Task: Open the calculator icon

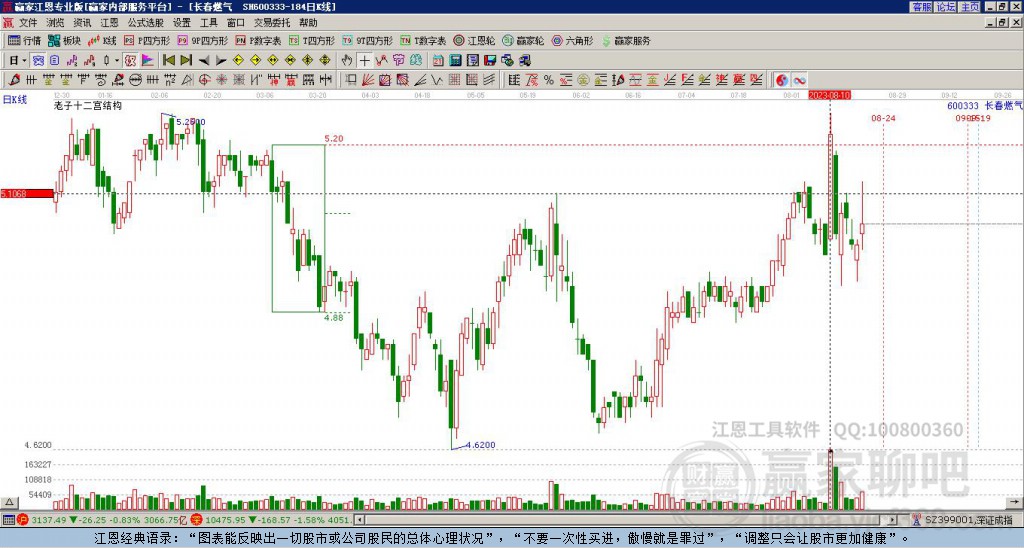Action: pos(455,60)
